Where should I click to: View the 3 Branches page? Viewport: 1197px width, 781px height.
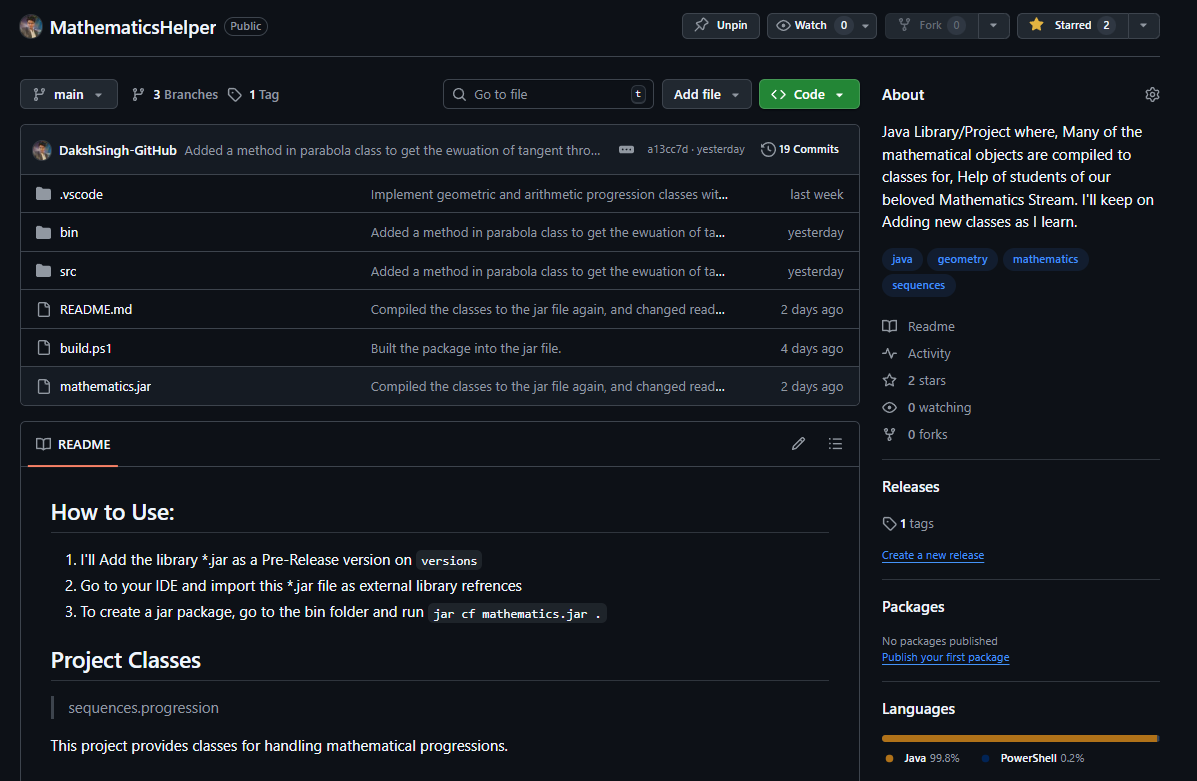pyautogui.click(x=175, y=95)
